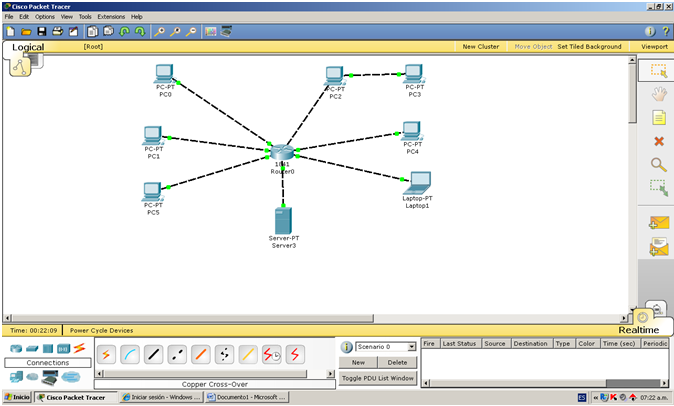Open the Activity Wizard icon
674x406 pixels.
(74, 31)
